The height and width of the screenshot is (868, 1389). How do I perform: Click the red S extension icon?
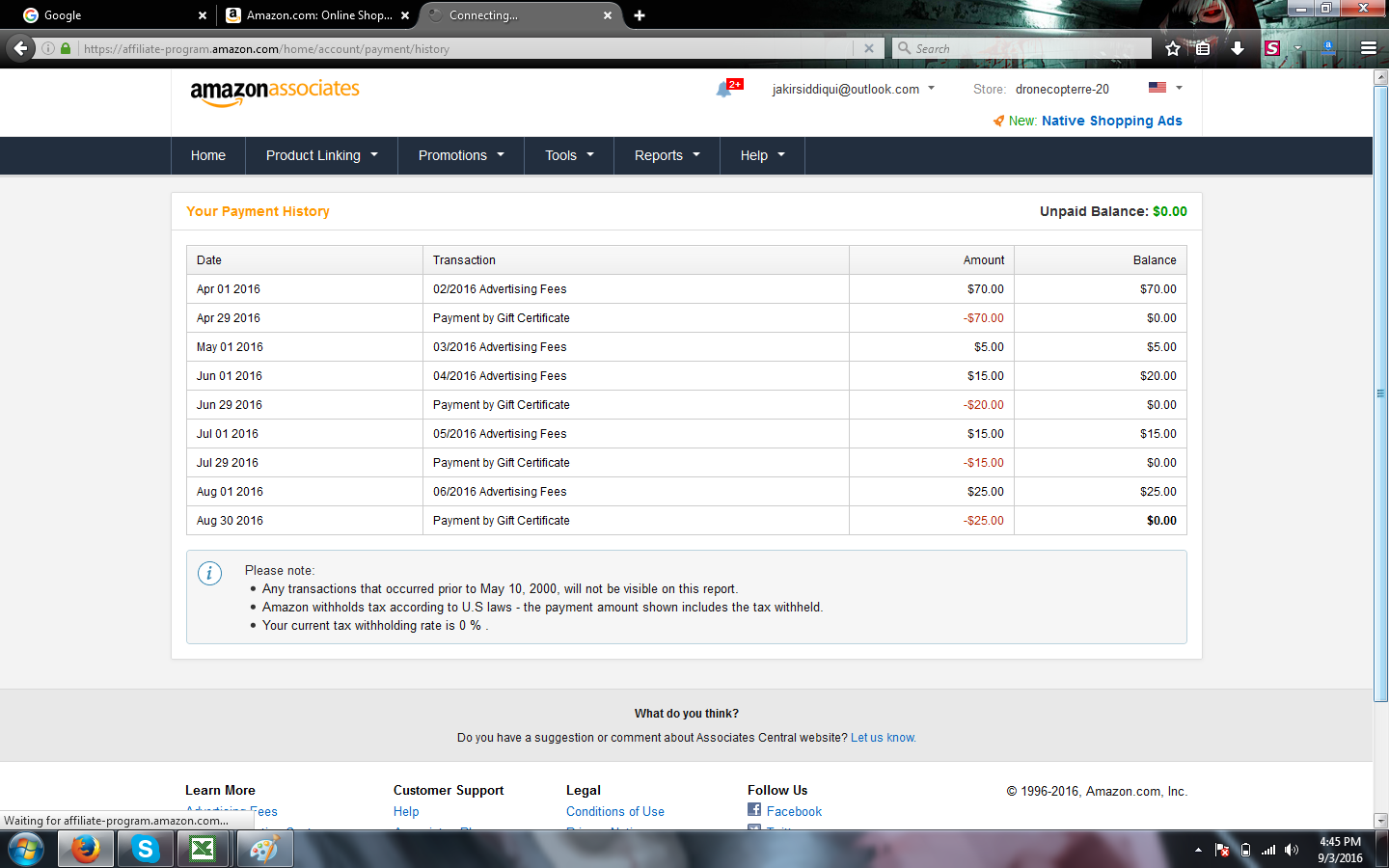coord(1272,48)
